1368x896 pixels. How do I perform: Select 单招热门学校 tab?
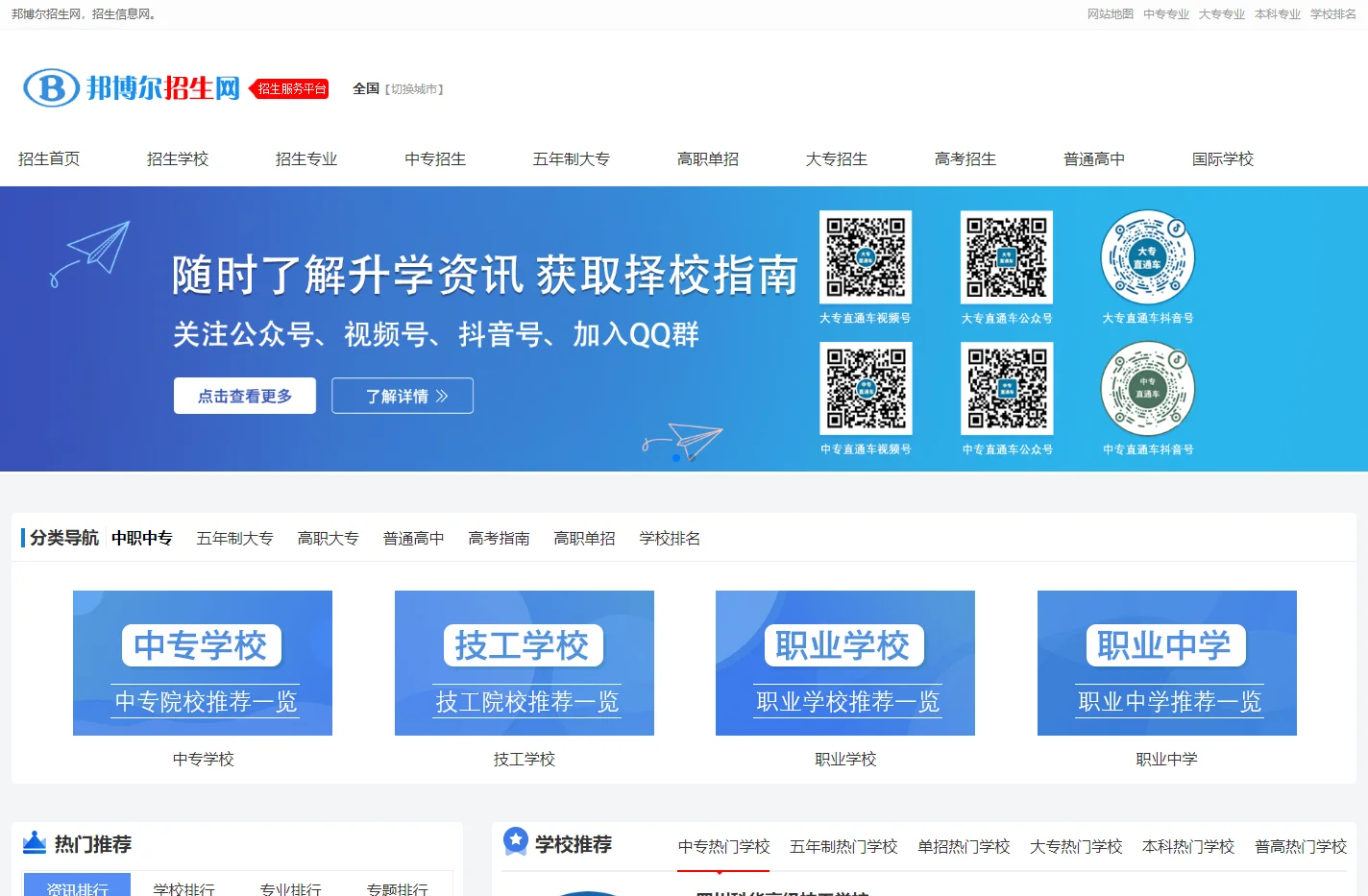(x=964, y=847)
